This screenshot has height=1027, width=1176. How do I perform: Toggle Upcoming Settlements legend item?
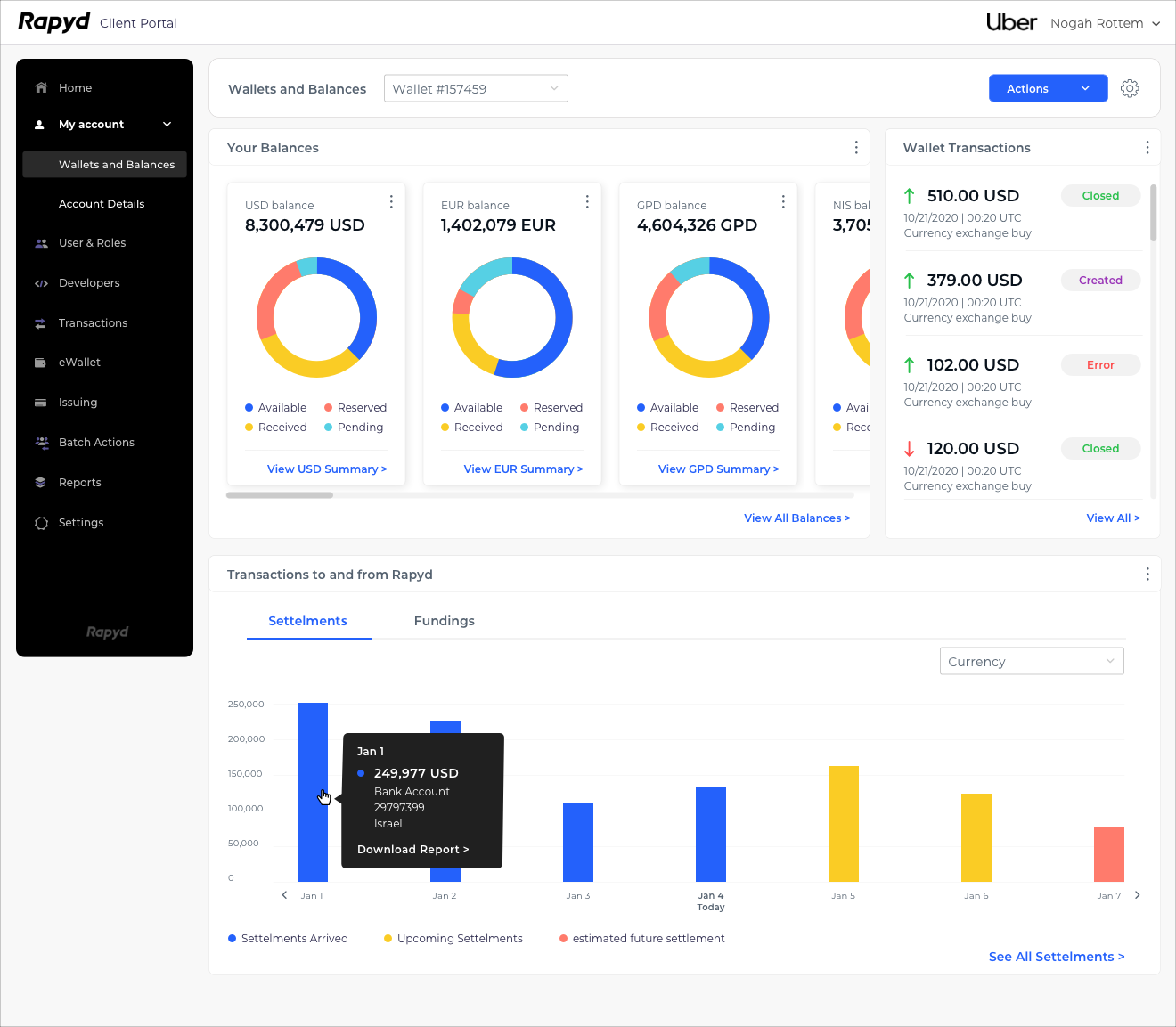[453, 939]
